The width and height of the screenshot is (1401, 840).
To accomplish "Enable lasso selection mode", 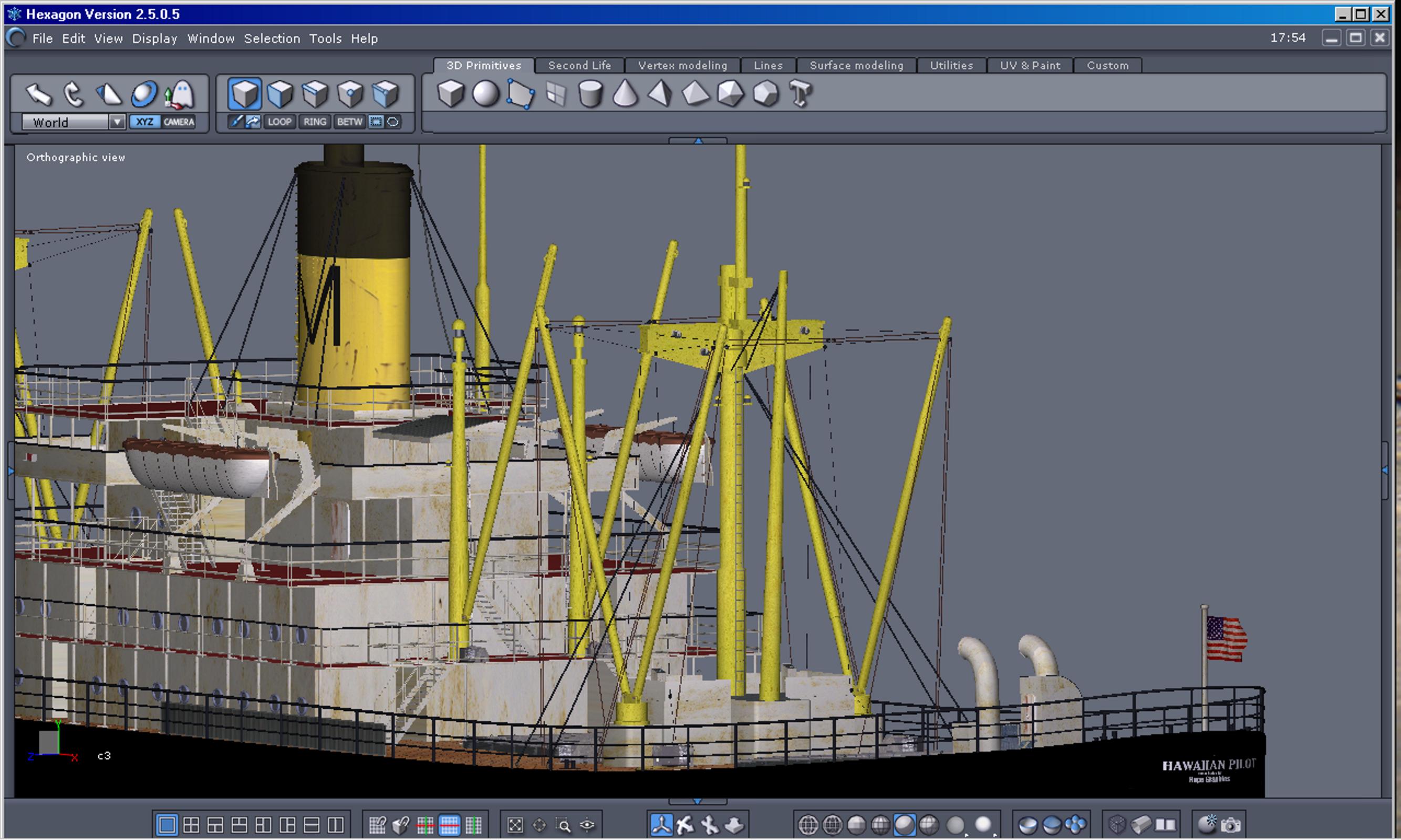I will pyautogui.click(x=393, y=122).
